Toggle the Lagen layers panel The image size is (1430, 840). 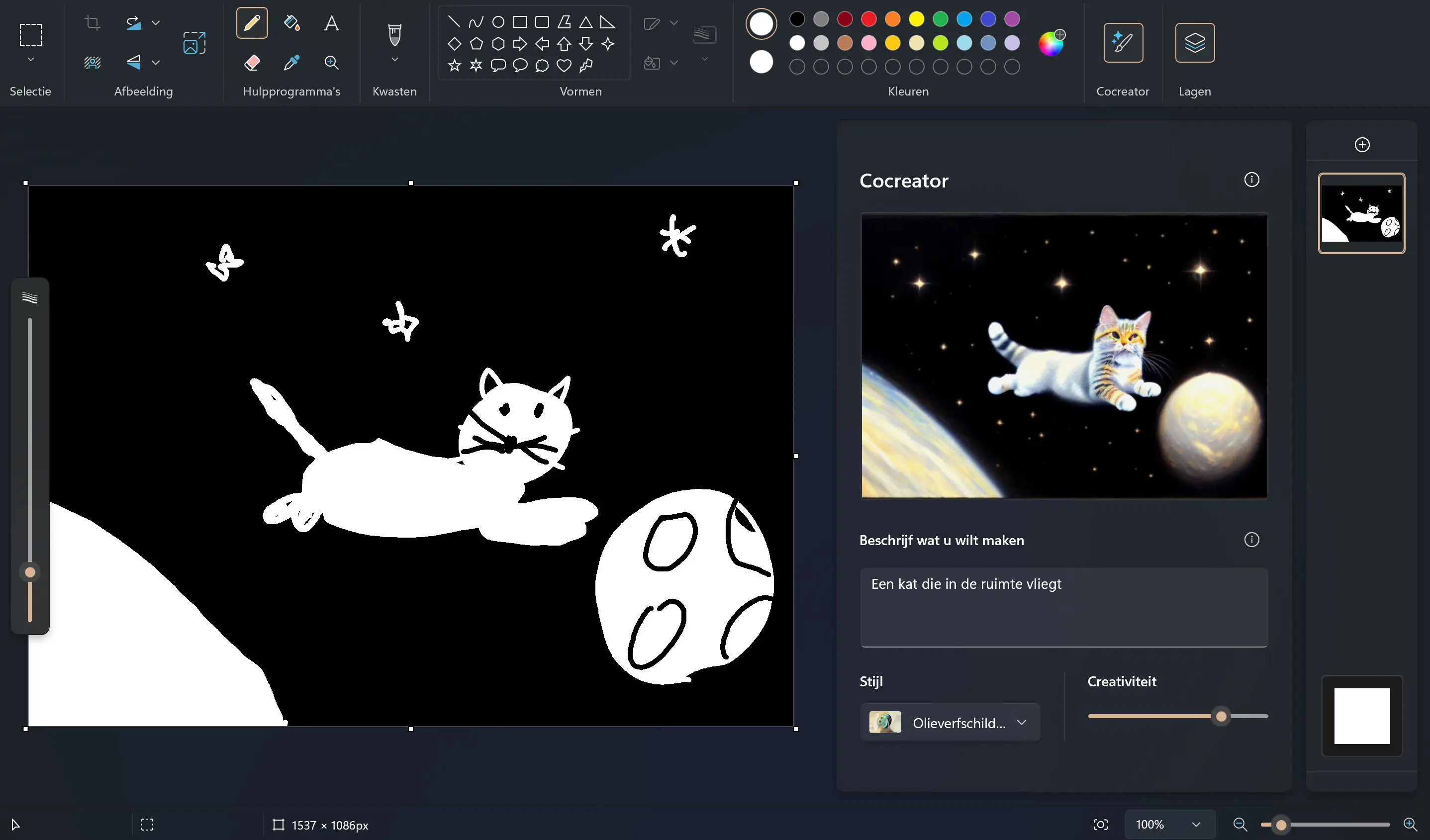pos(1195,43)
